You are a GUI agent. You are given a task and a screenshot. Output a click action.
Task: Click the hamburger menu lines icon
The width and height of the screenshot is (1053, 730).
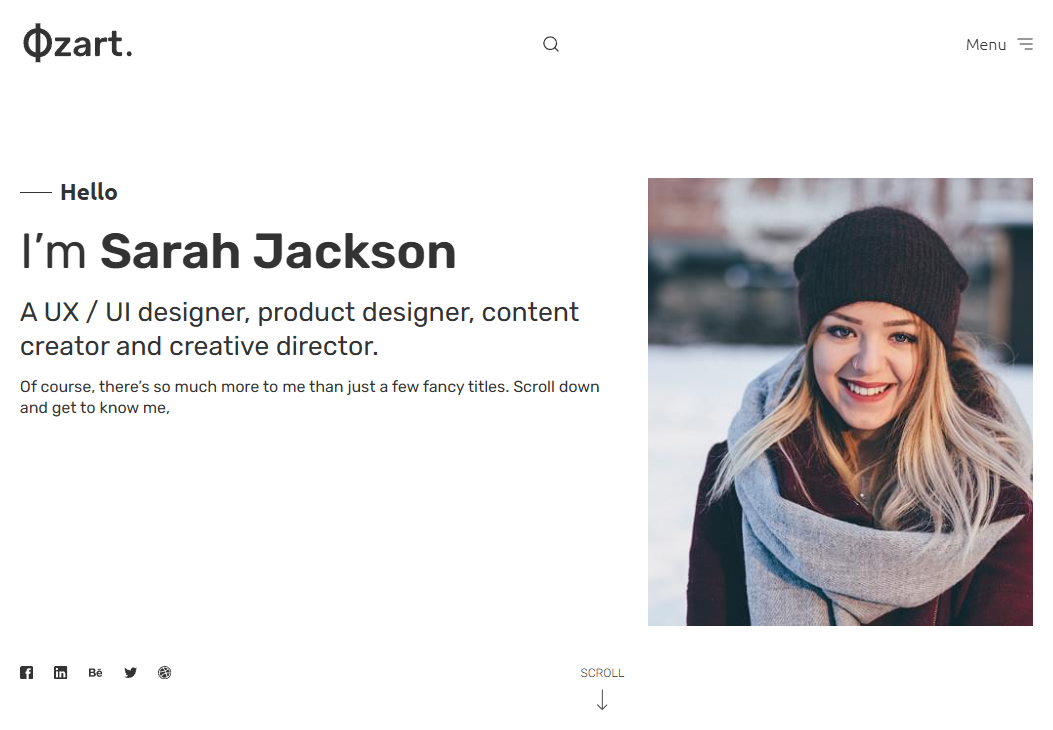tap(1025, 44)
